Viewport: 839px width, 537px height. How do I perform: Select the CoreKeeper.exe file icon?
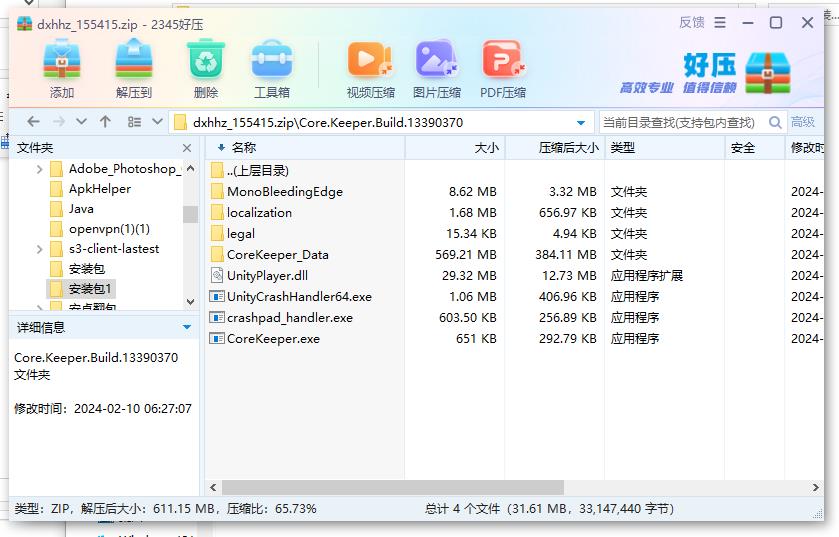(217, 339)
